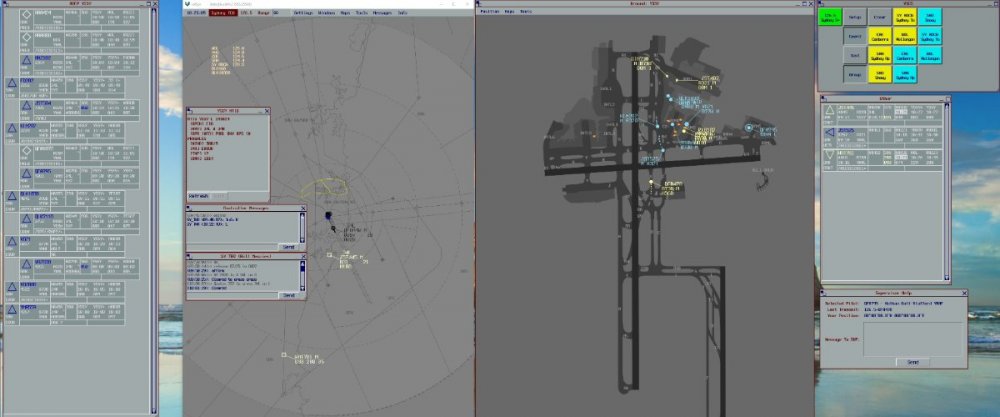This screenshot has height=417, width=1000.
Task: Click the blue aircraft symbol on radar center
Action: pyautogui.click(x=328, y=216)
